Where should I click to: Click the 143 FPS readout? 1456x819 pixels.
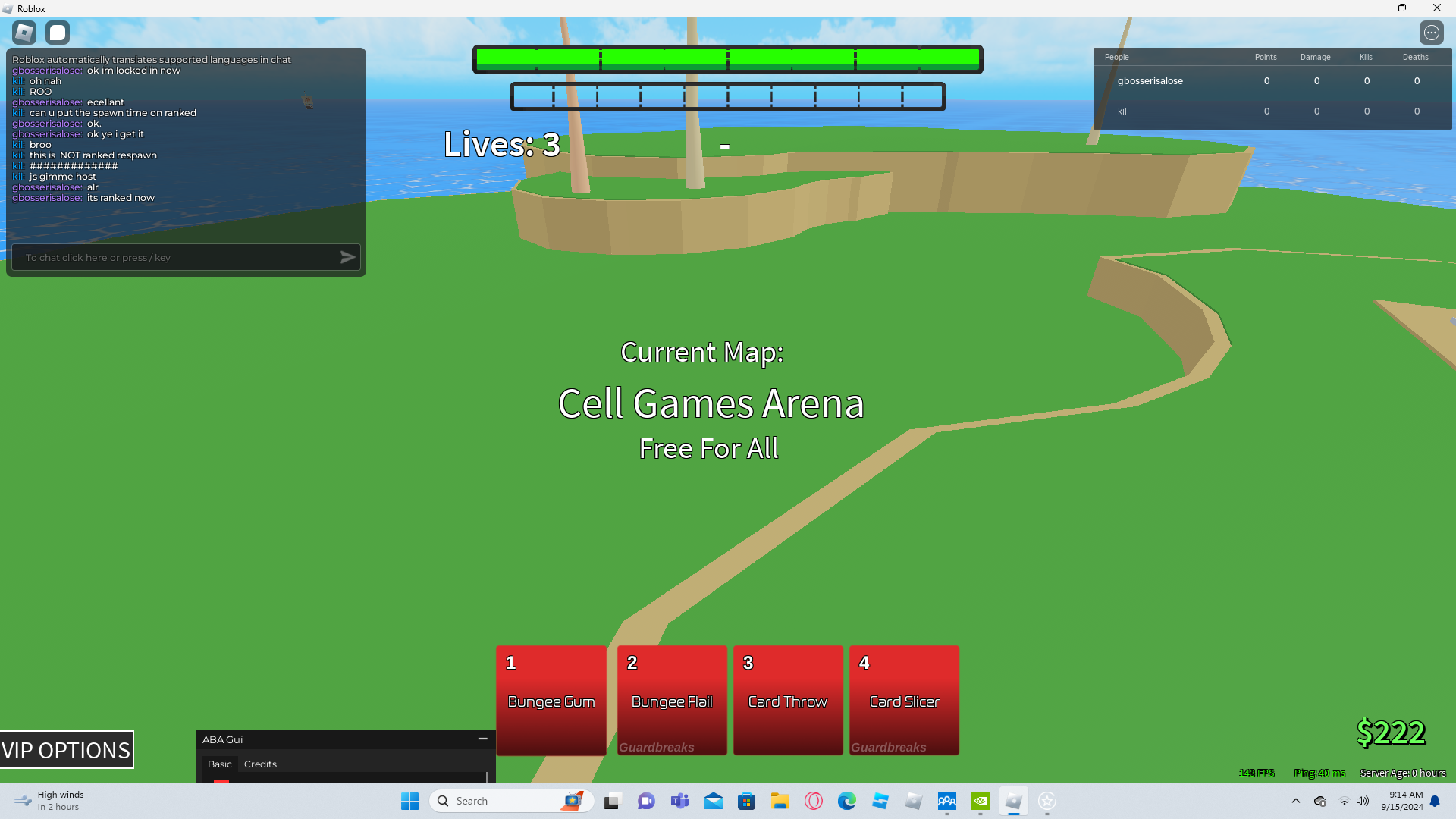(x=1257, y=773)
